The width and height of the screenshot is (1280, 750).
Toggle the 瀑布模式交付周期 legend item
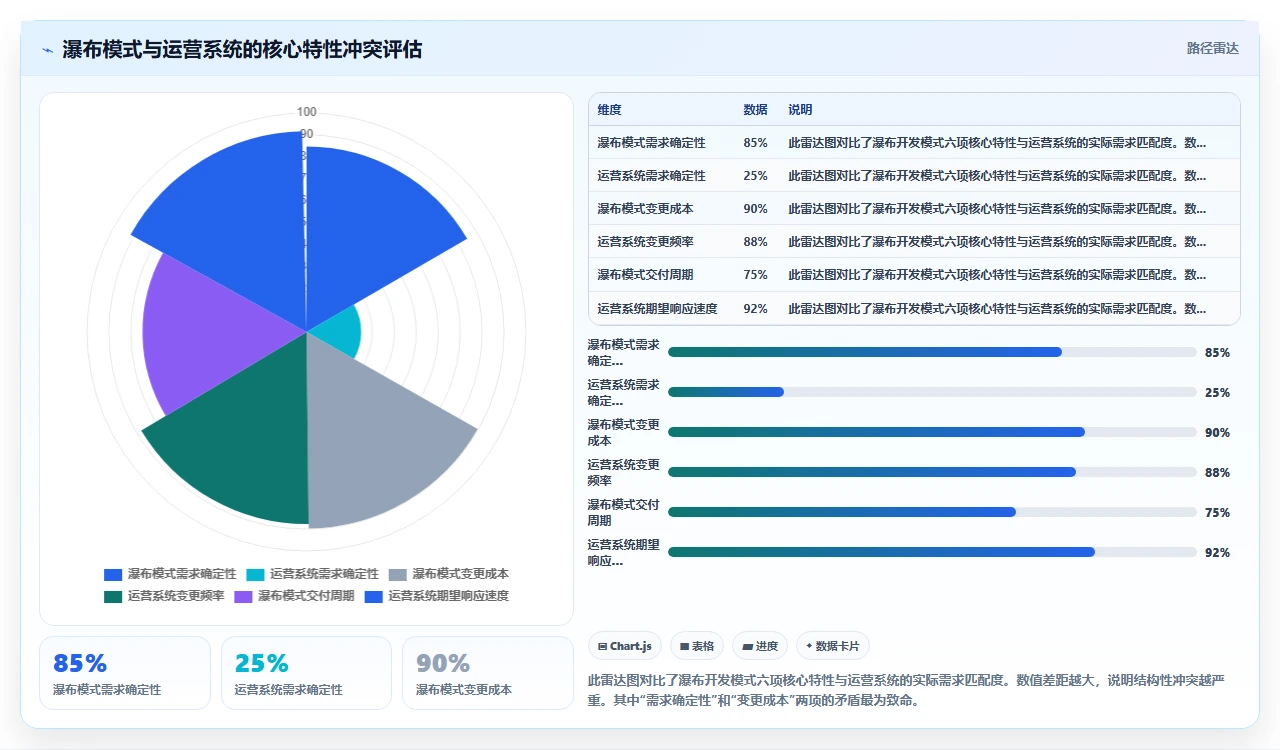click(294, 596)
